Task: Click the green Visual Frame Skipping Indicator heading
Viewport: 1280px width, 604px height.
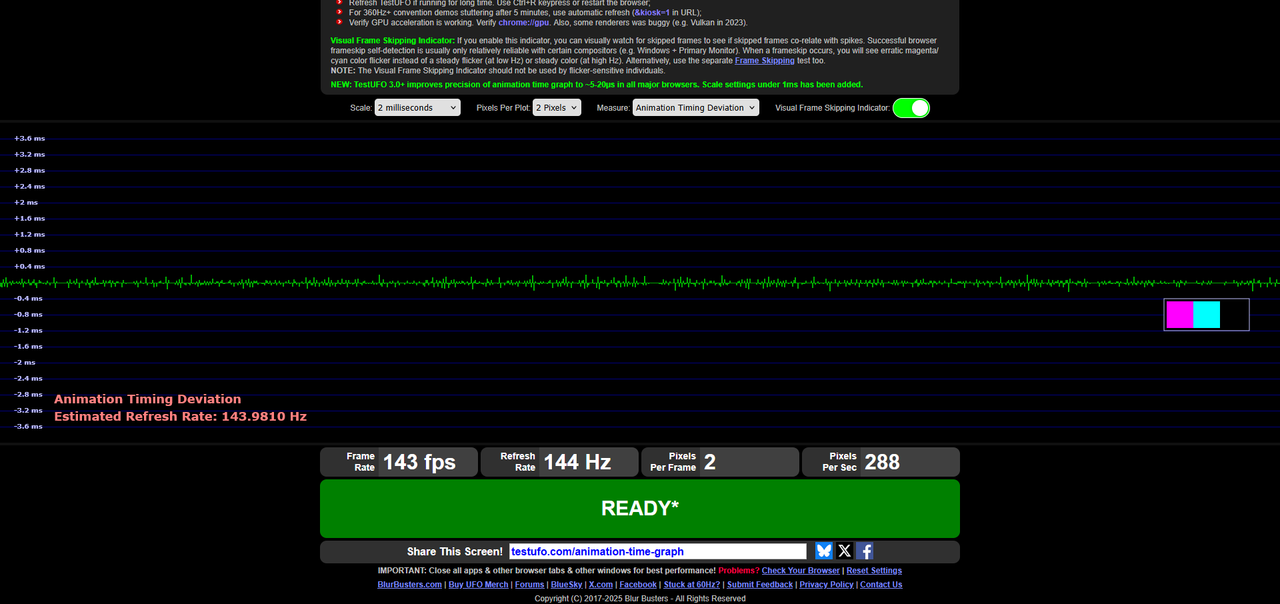Action: coord(393,40)
